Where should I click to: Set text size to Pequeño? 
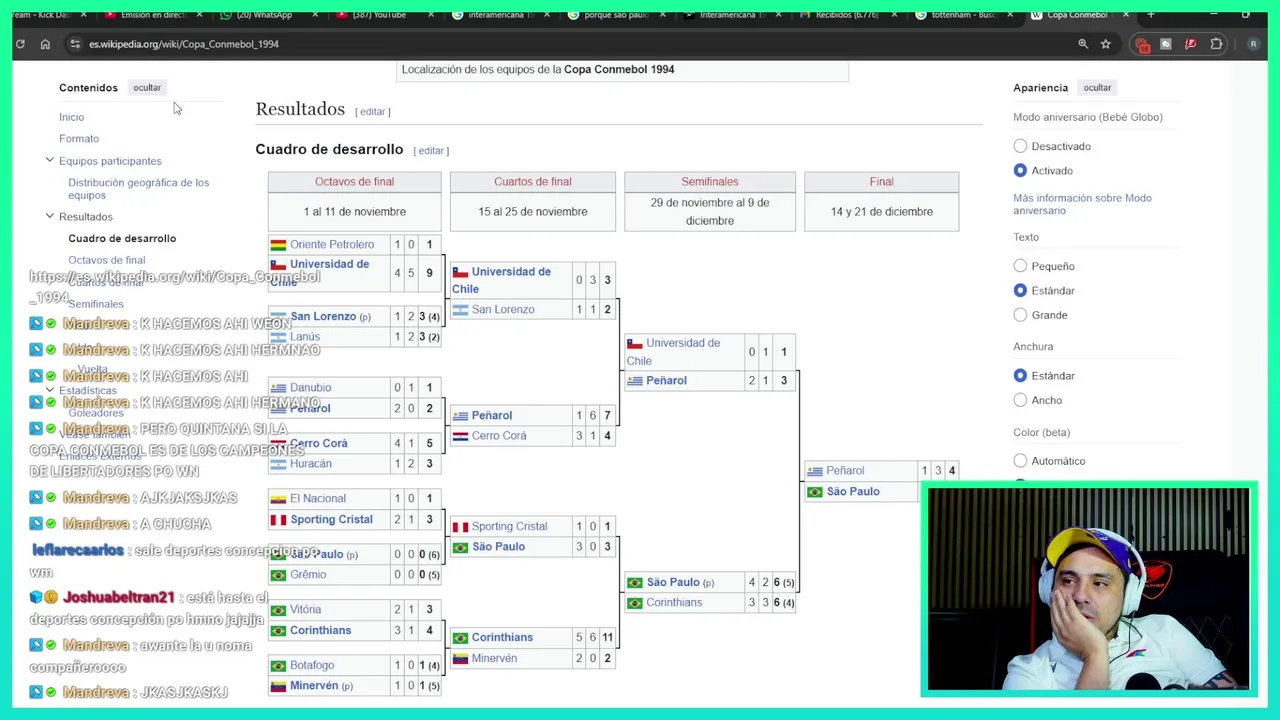pos(1020,266)
